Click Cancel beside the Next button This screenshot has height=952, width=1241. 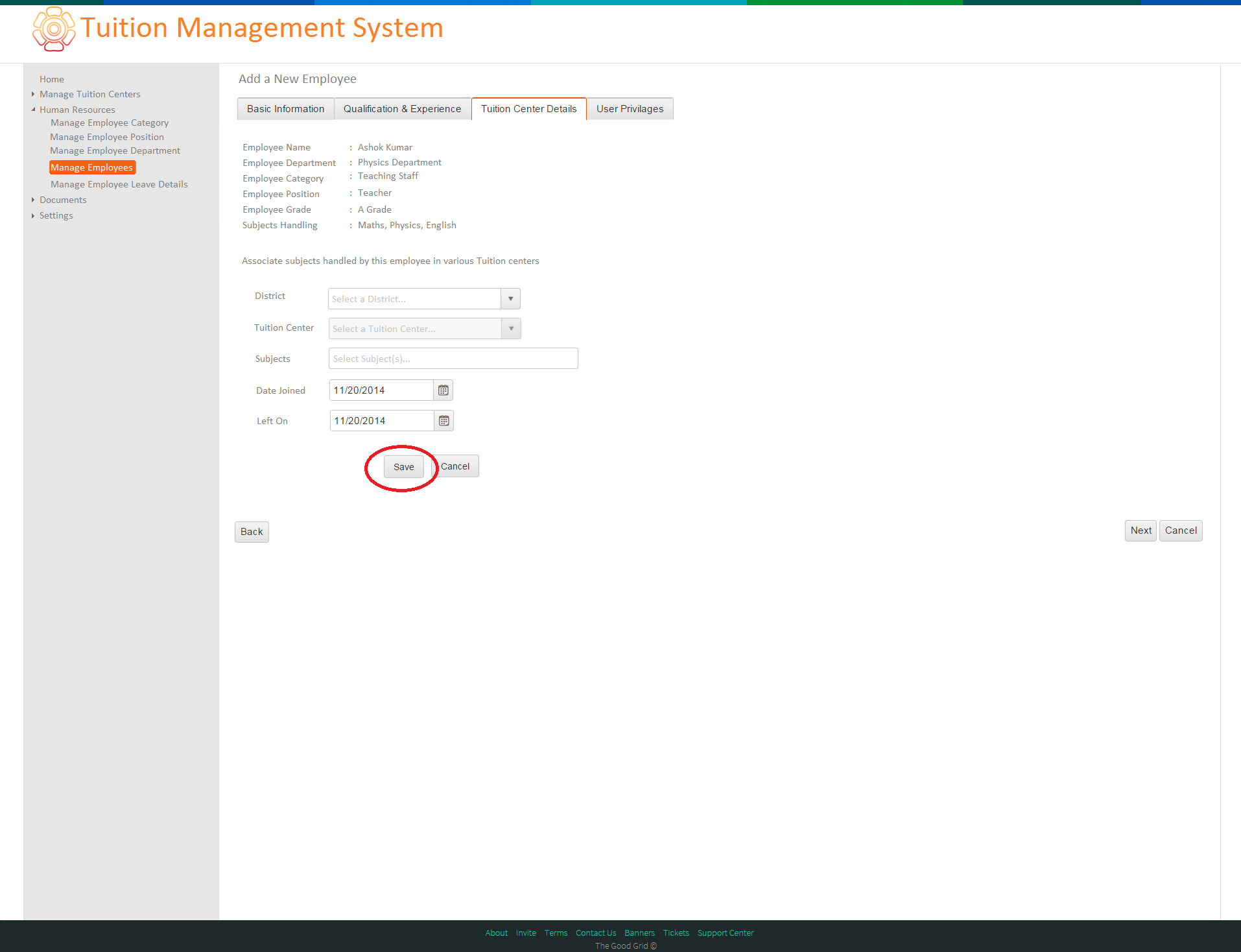[1181, 530]
